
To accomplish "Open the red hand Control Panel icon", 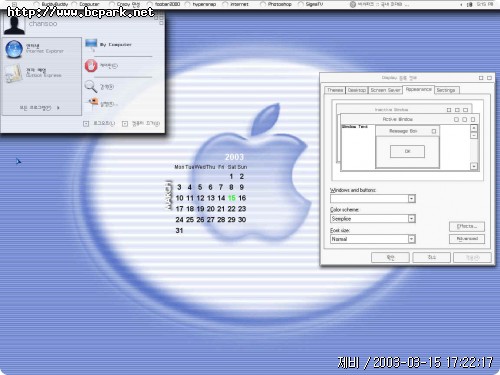I will click(x=91, y=66).
